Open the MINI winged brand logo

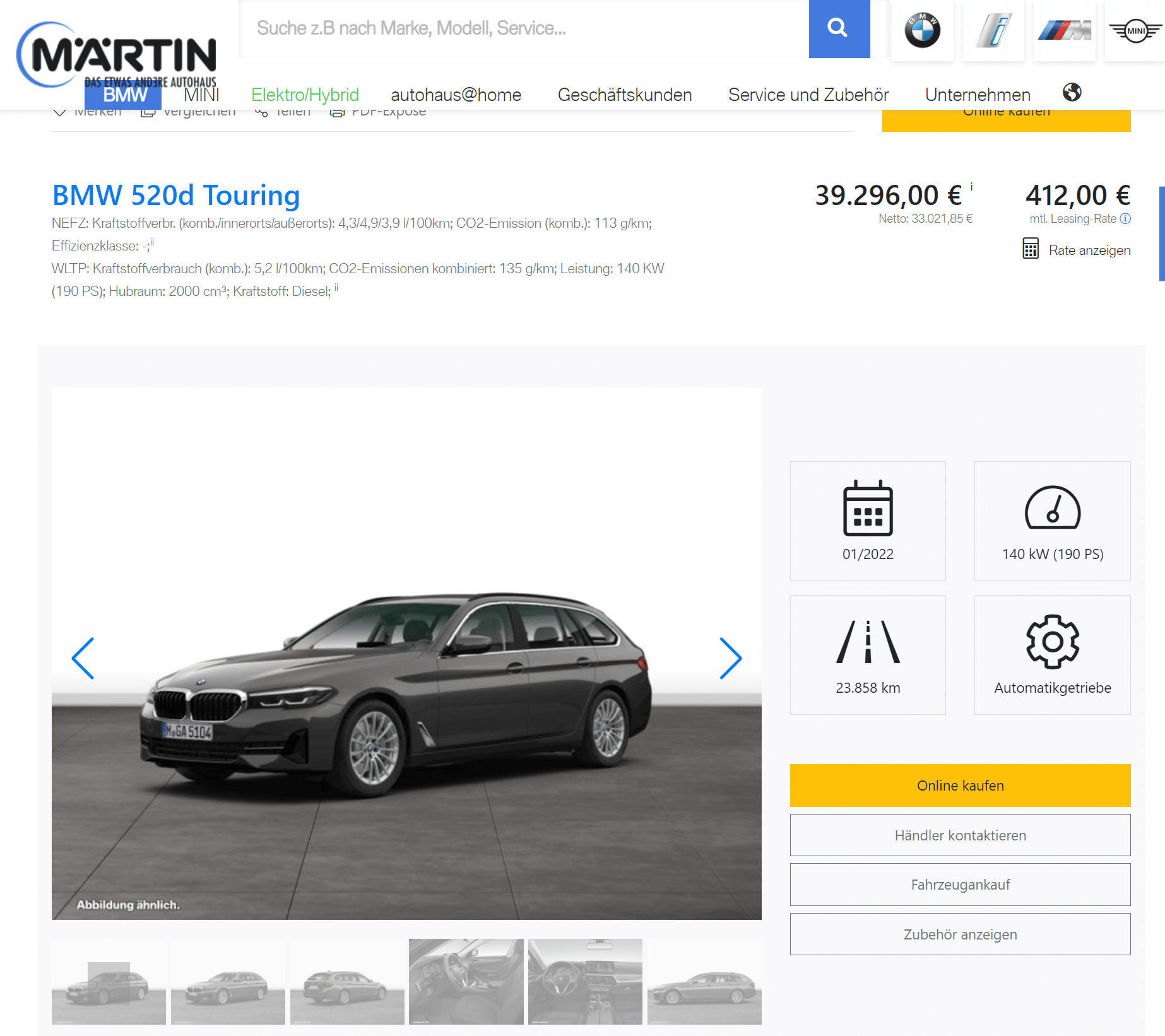(1135, 30)
